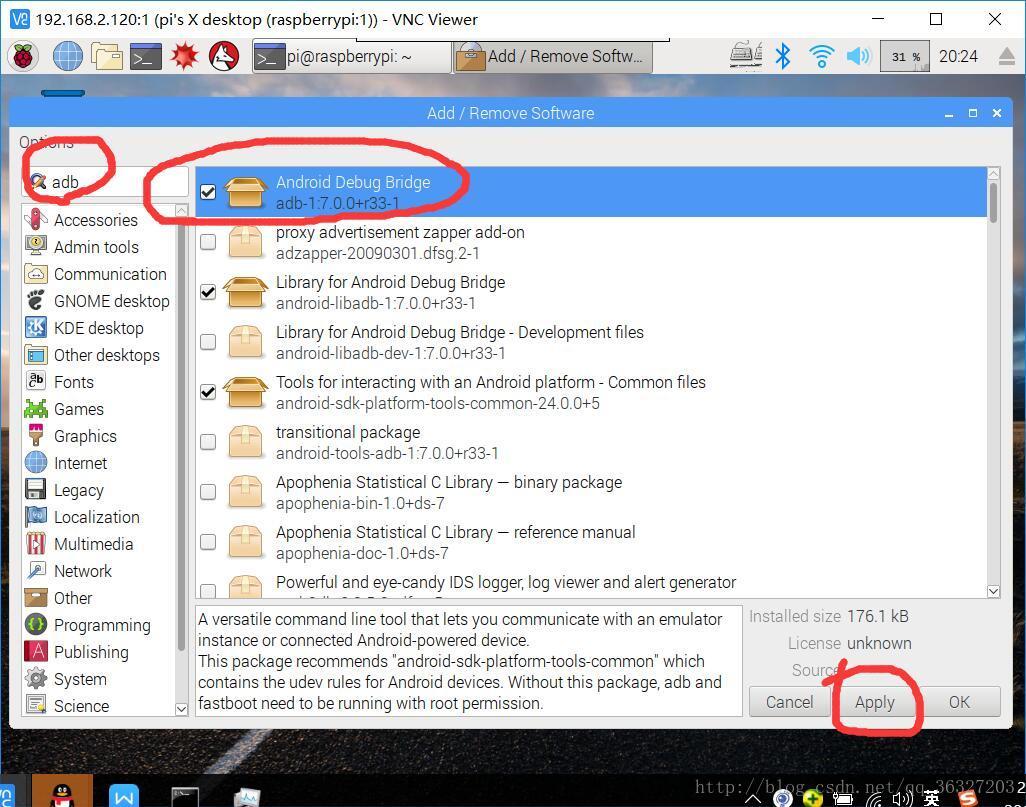Check android-libadb-dev Development files checkbox
The height and width of the screenshot is (807, 1026).
pyautogui.click(x=207, y=342)
